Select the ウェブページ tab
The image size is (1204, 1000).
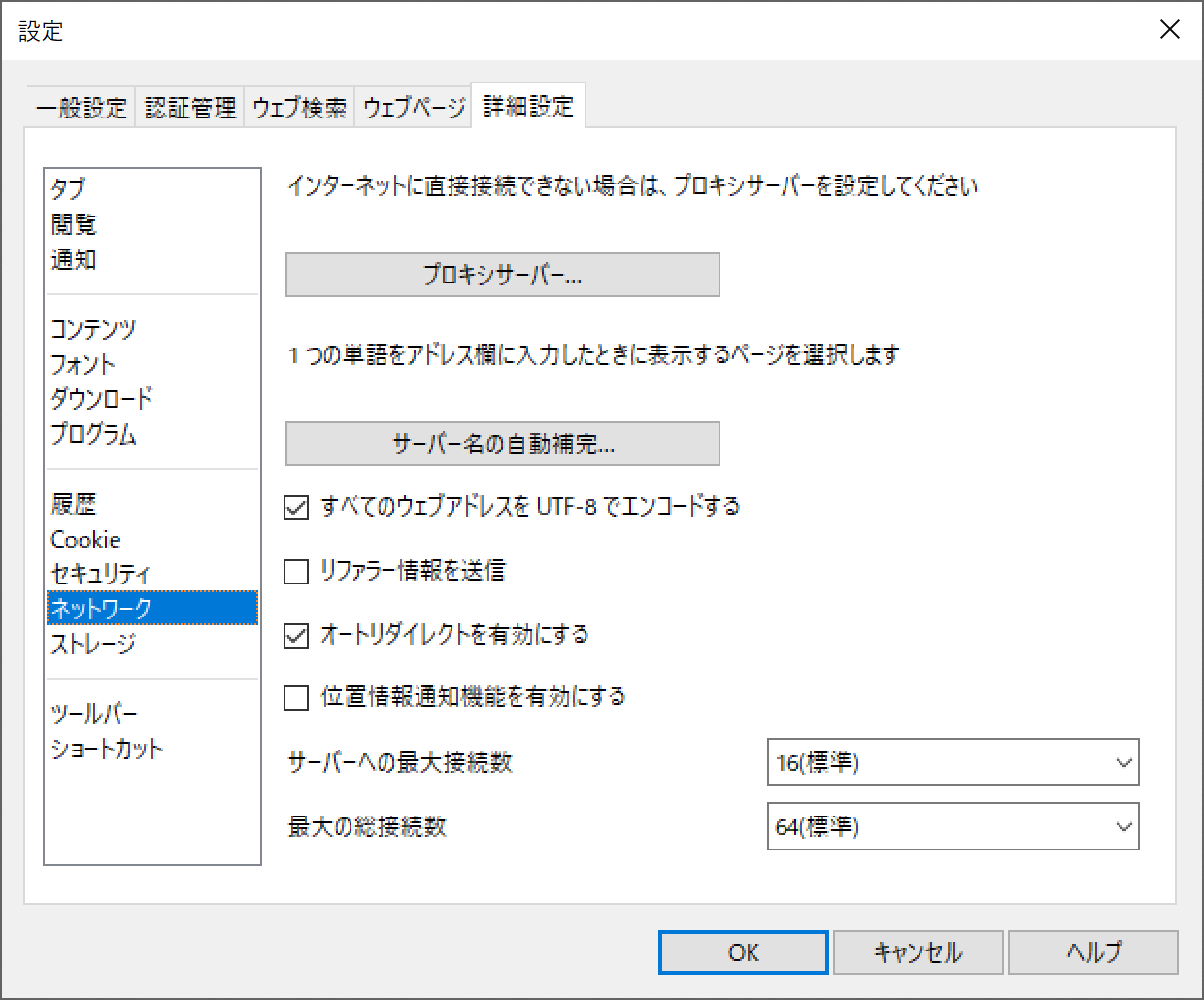click(414, 108)
